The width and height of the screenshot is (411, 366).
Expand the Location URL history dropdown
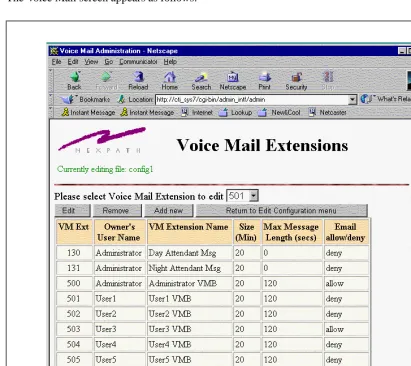352,99
